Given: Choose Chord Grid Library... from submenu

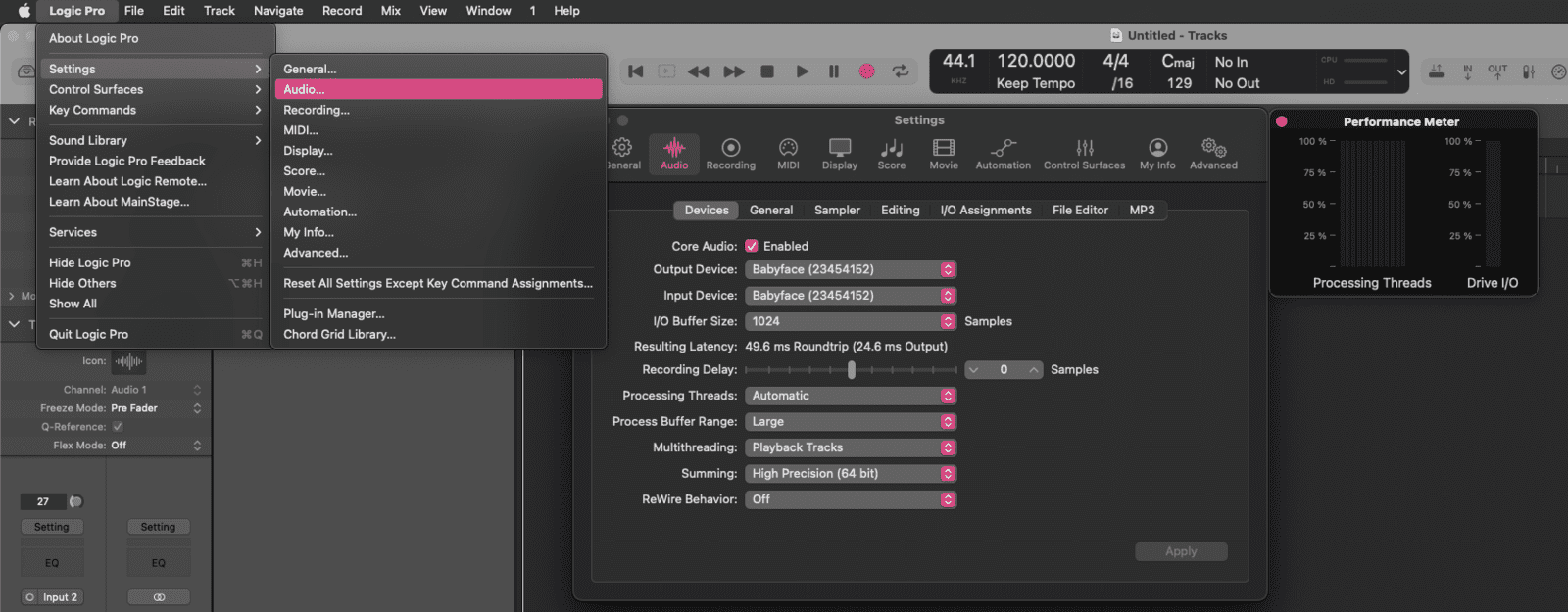Looking at the screenshot, I should (437, 334).
